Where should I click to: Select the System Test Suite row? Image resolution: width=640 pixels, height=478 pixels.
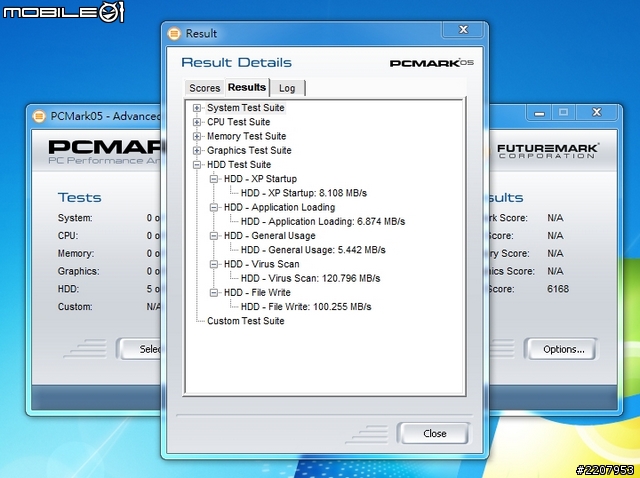245,108
